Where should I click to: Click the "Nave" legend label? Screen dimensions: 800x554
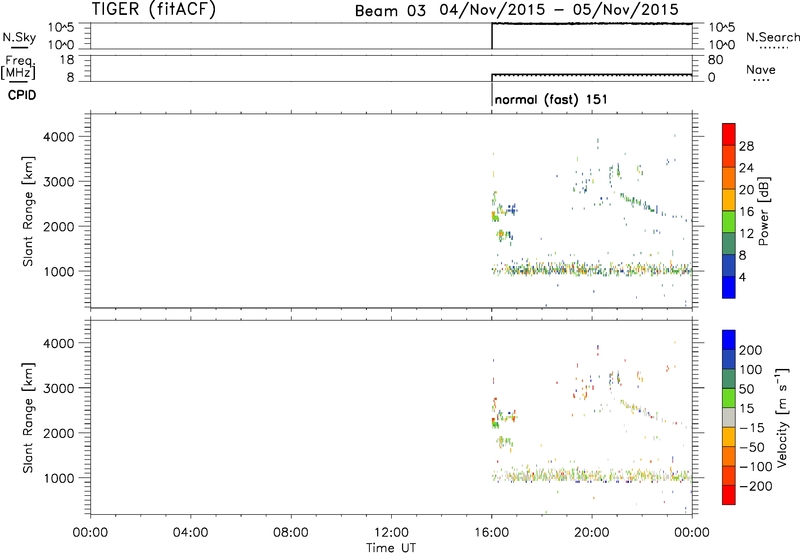(761, 69)
